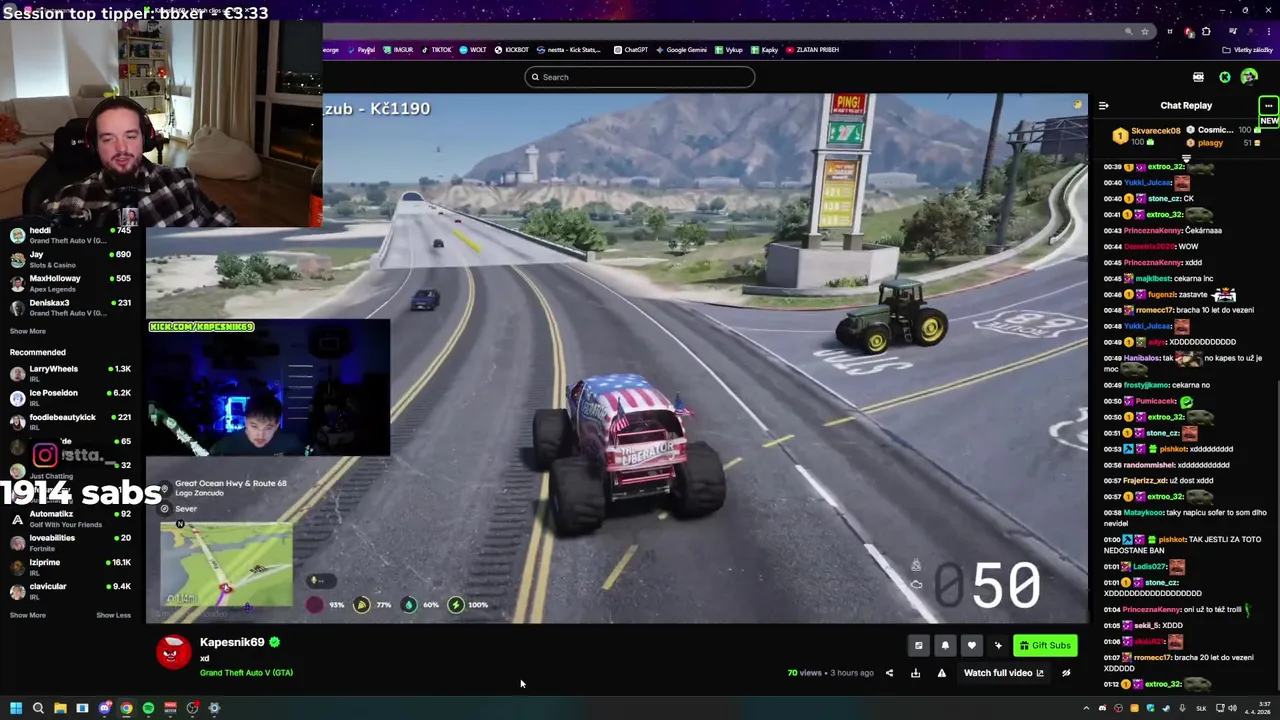Click the heart follow icon
1280x720 pixels.
pyautogui.click(x=971, y=646)
